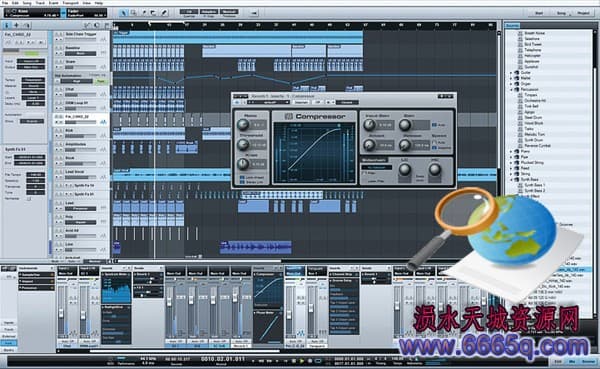Expand the Guitar folder in the browser
The image size is (600, 369).
[511, 72]
